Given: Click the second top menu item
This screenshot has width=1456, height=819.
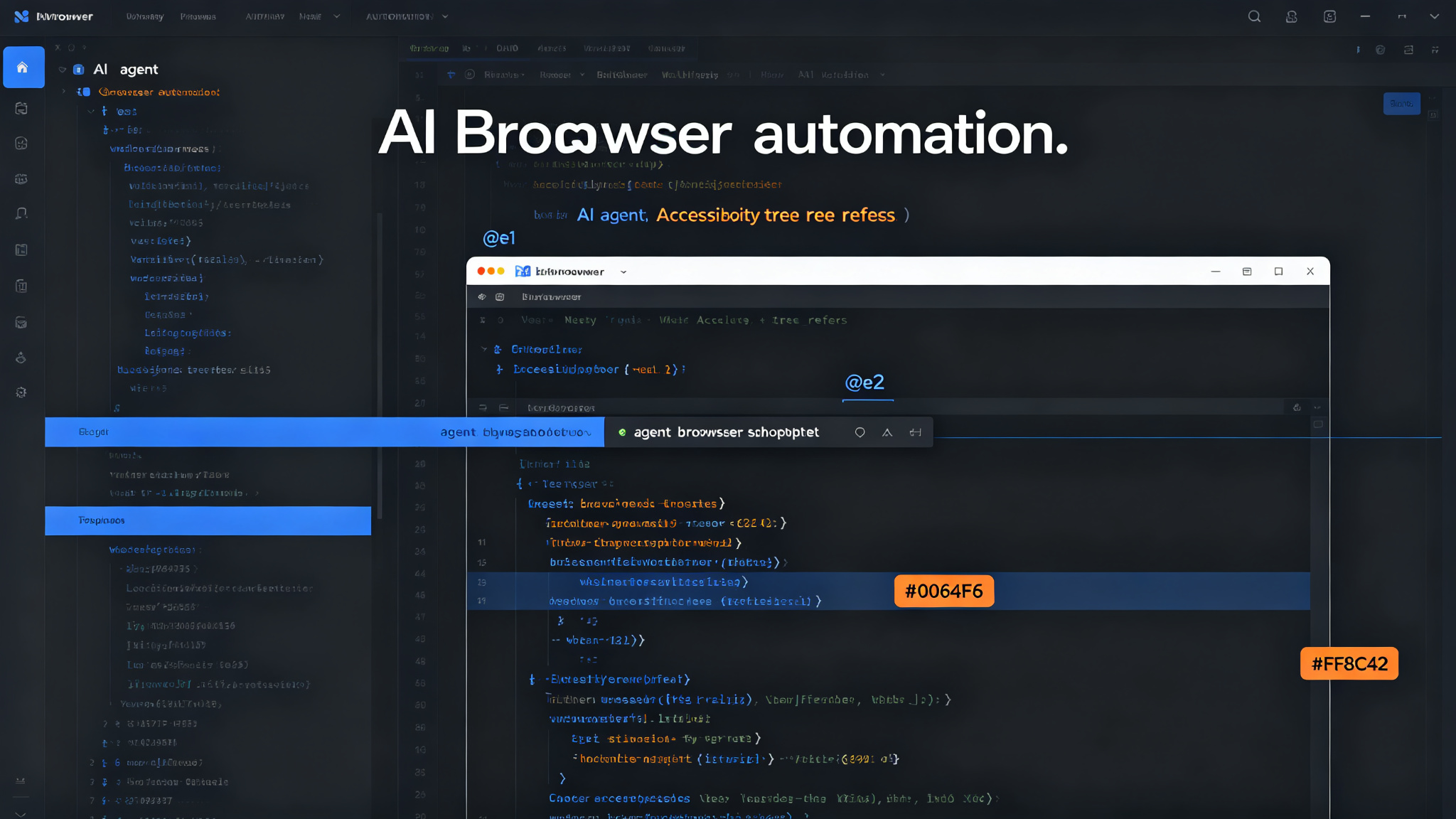Looking at the screenshot, I should point(198,16).
